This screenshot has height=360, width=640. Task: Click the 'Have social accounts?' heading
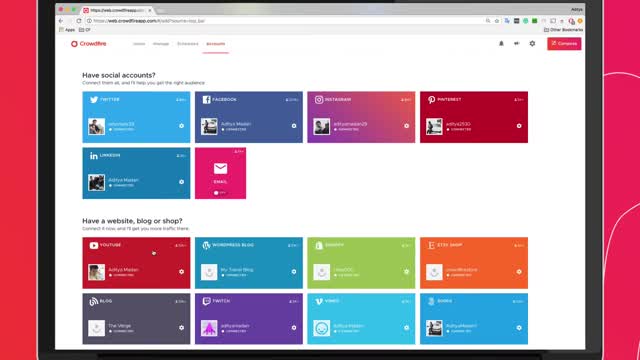pos(119,75)
